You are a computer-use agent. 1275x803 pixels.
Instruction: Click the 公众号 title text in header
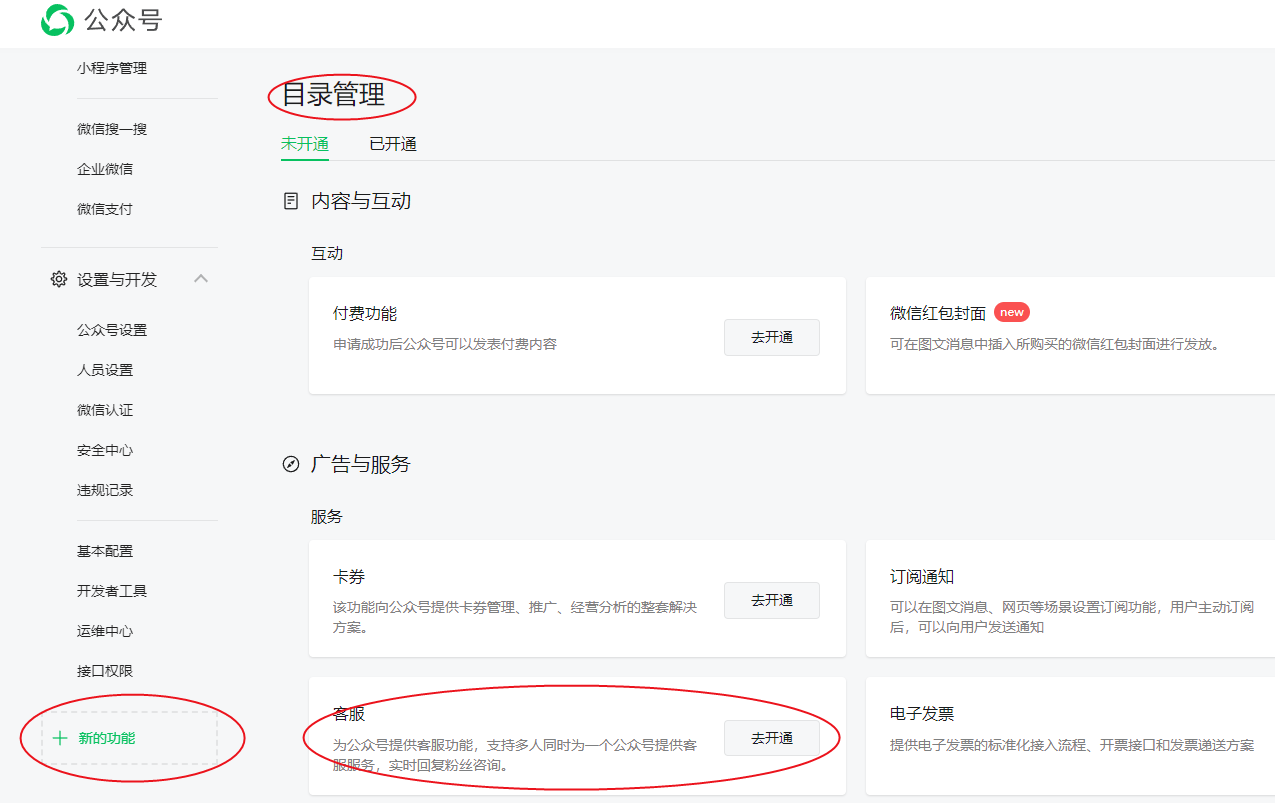[124, 20]
